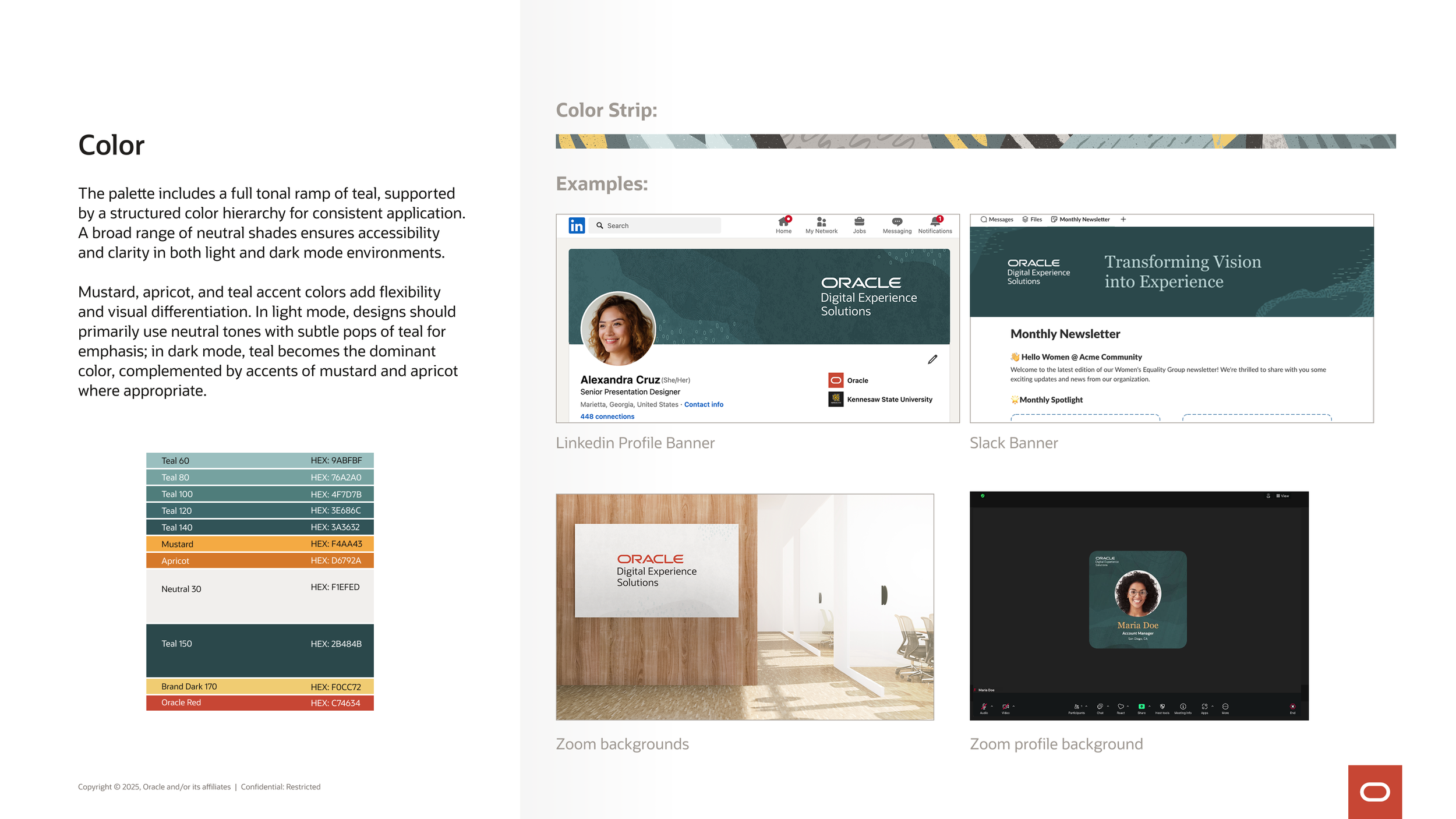Toggle the Zoom Video camera on

coord(1005,707)
